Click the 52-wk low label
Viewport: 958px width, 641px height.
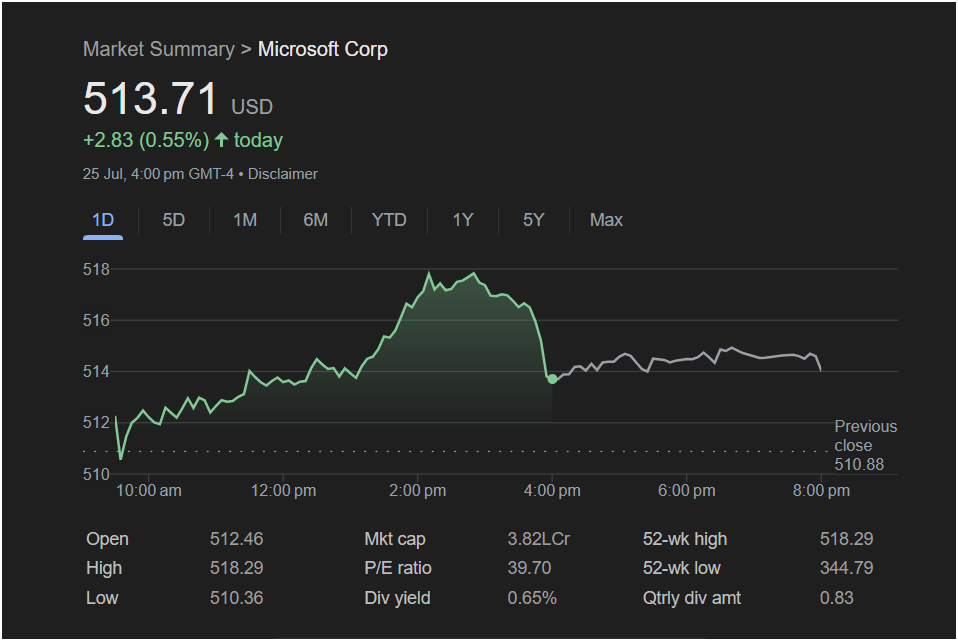[682, 568]
